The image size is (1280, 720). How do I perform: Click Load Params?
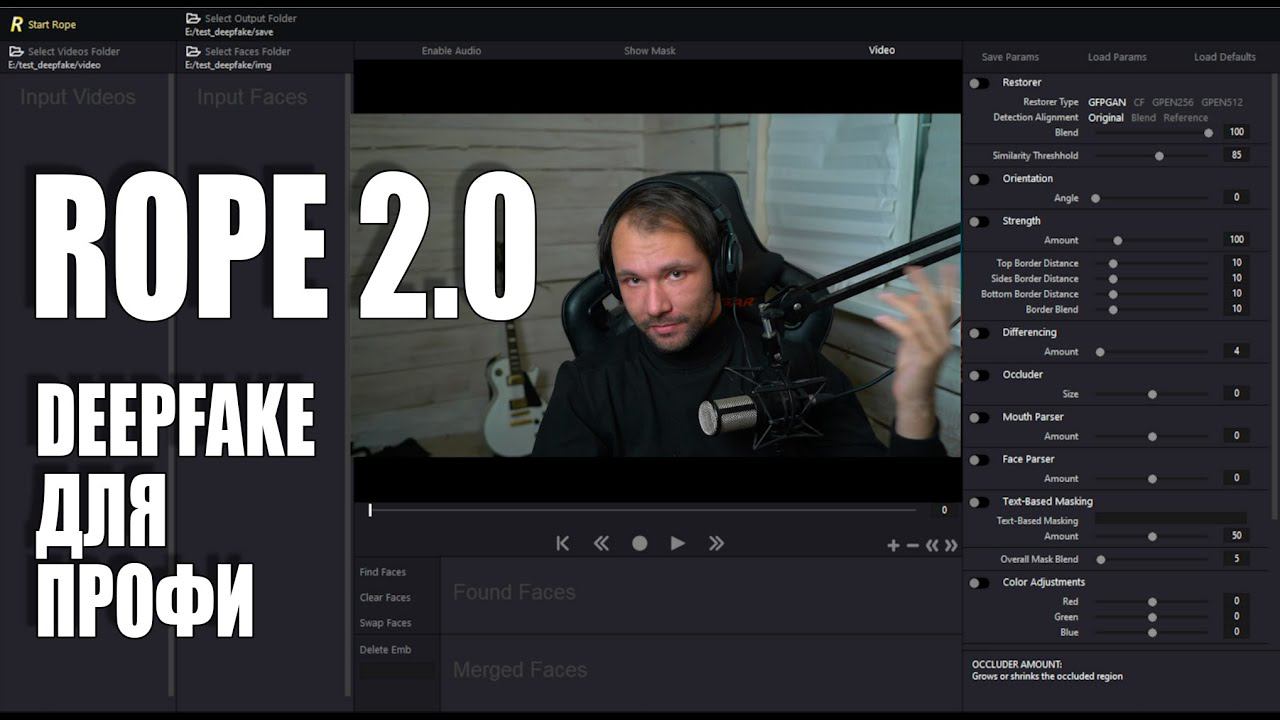1117,57
